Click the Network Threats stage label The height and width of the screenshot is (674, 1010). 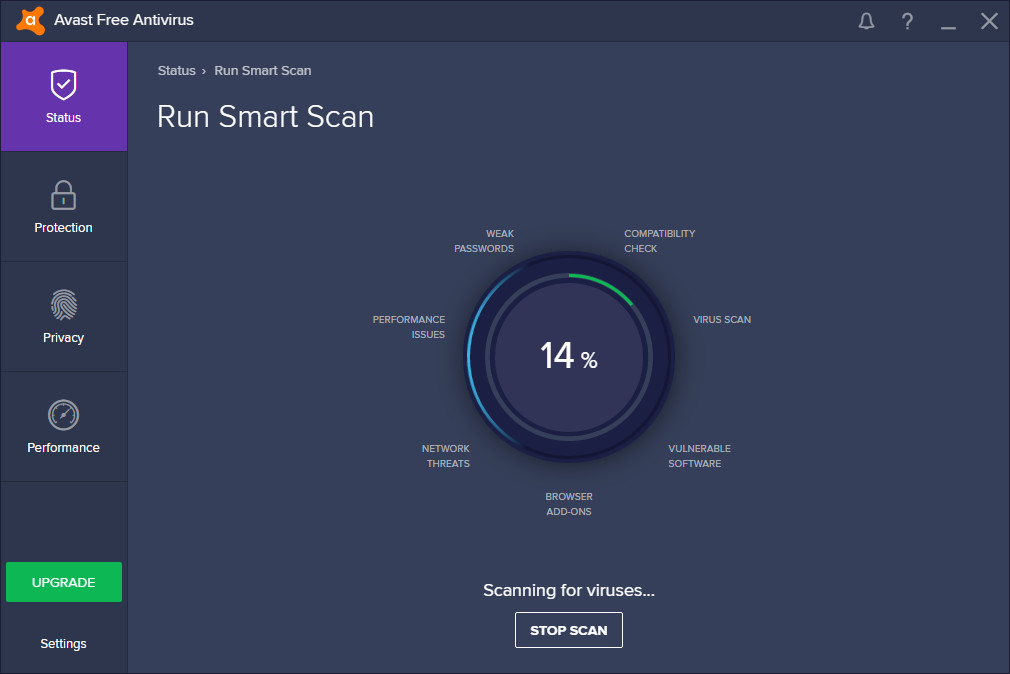point(446,456)
